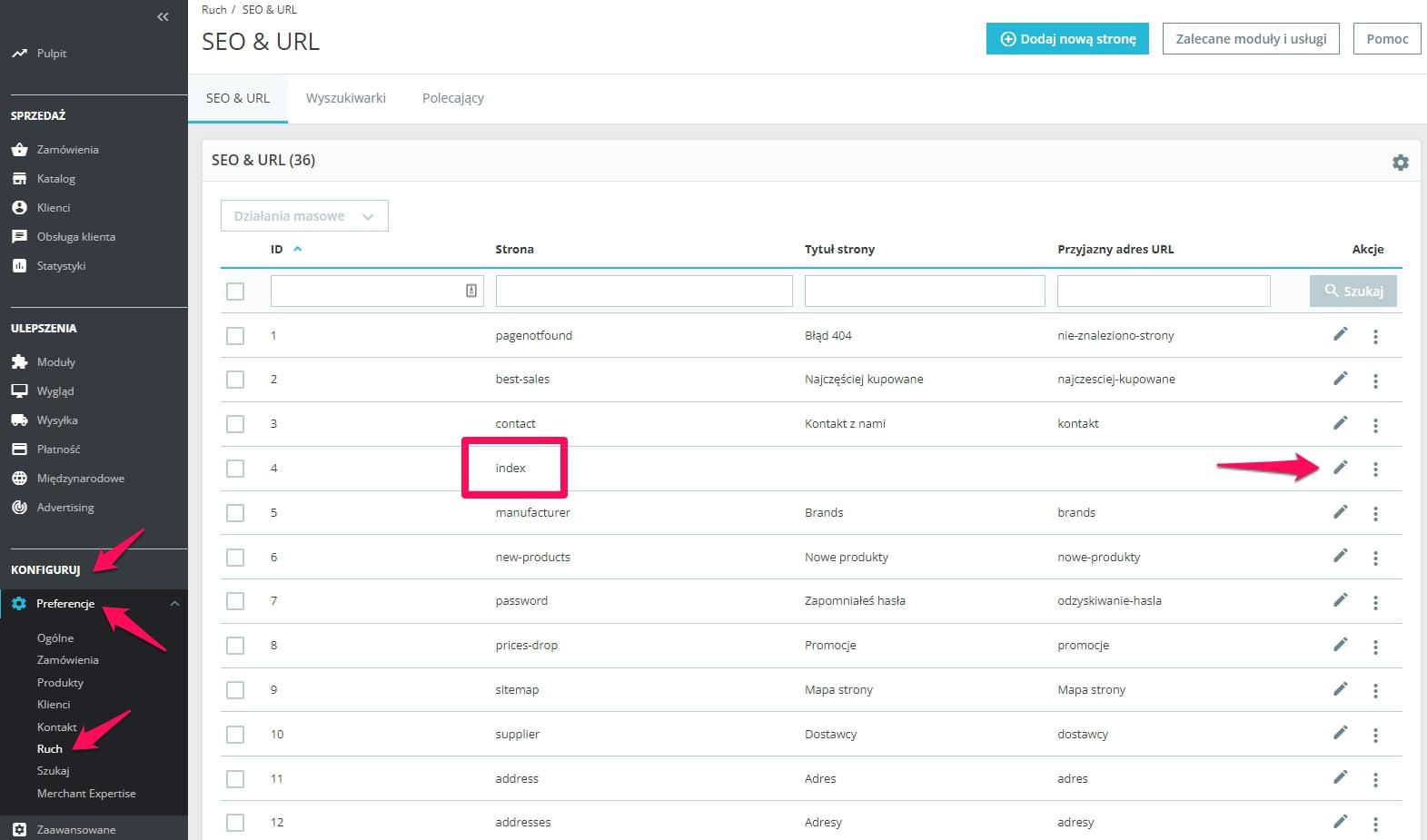Viewport: 1427px width, 840px height.
Task: Tick the checkbox for the best-sales row
Action: click(235, 380)
